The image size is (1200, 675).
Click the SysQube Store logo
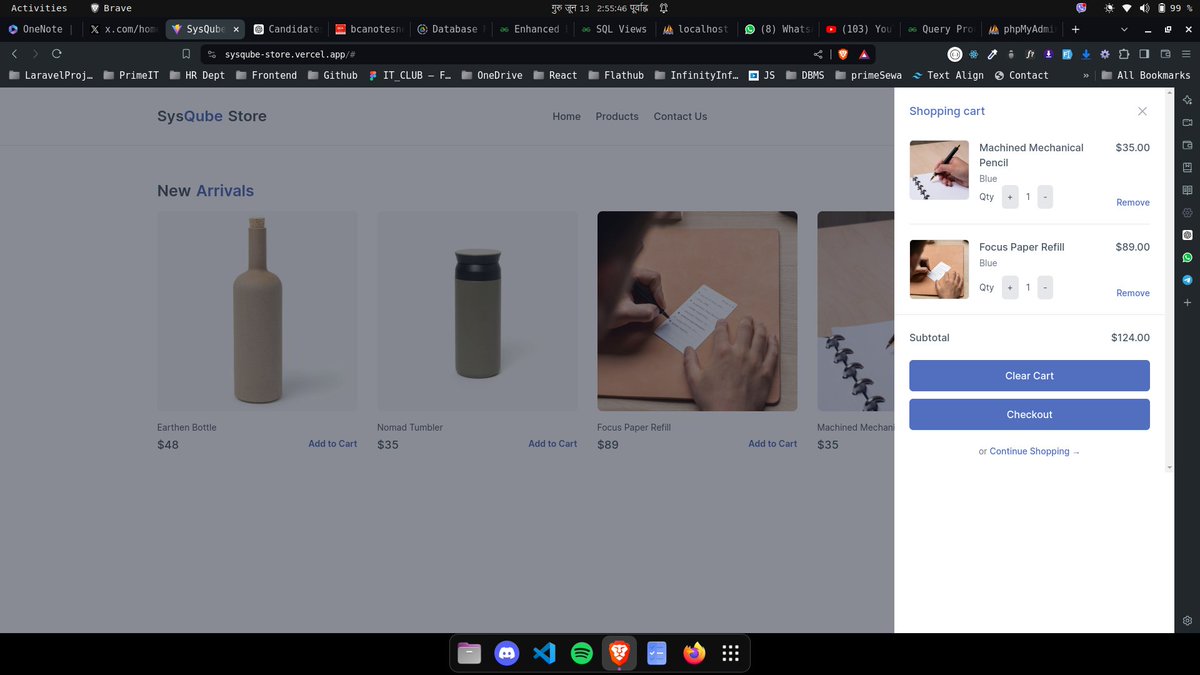212,116
